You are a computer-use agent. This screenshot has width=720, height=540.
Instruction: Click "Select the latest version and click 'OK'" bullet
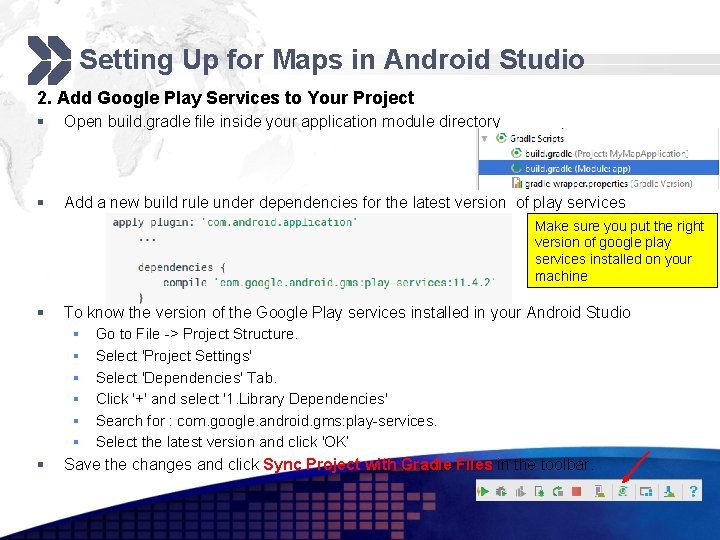[222, 442]
